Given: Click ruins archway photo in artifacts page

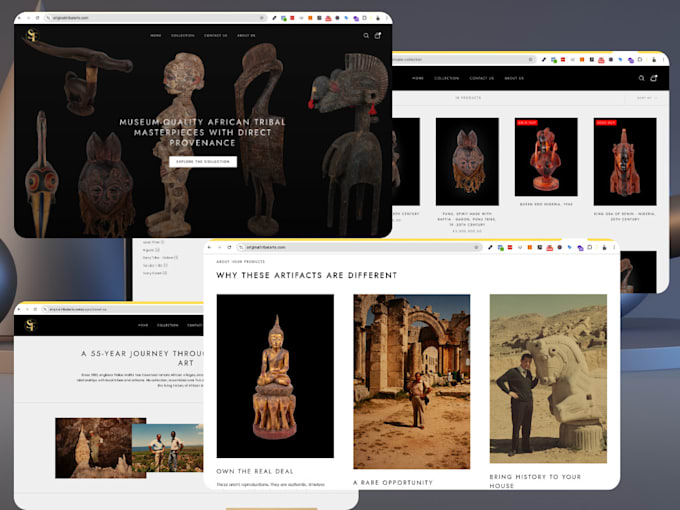Looking at the screenshot, I should (x=412, y=382).
